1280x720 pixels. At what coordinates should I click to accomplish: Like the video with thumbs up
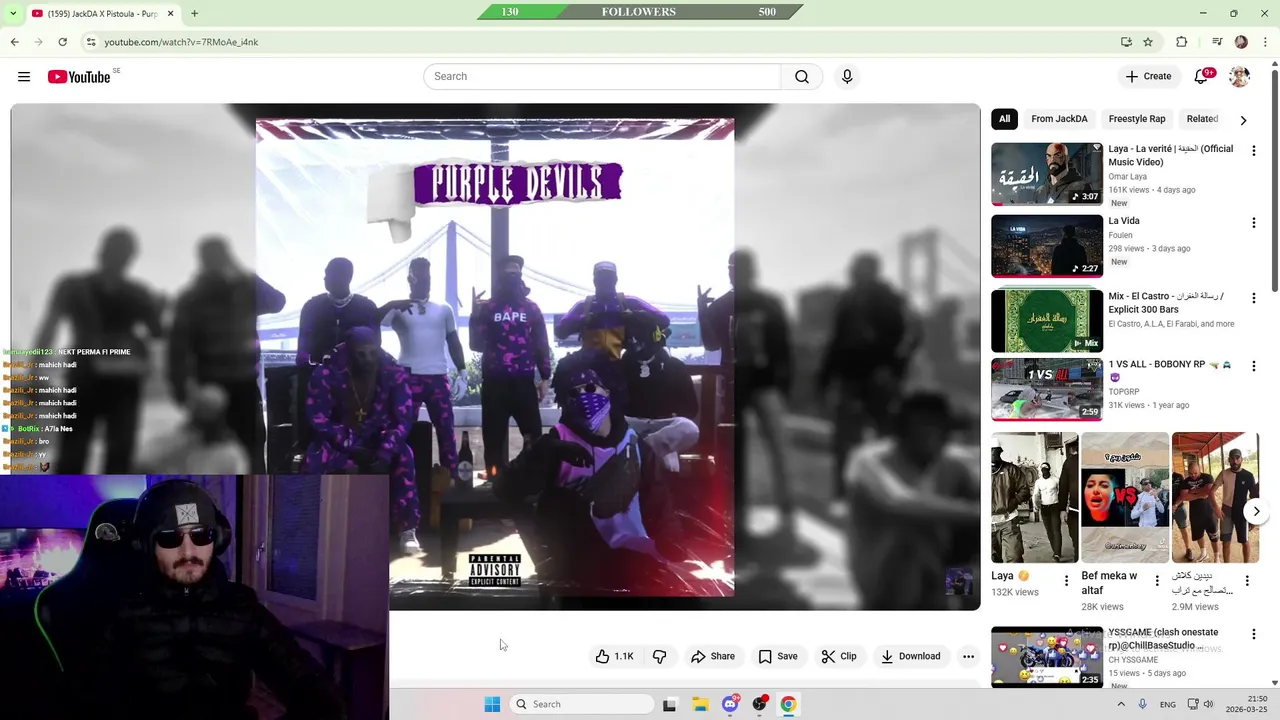pyautogui.click(x=614, y=656)
